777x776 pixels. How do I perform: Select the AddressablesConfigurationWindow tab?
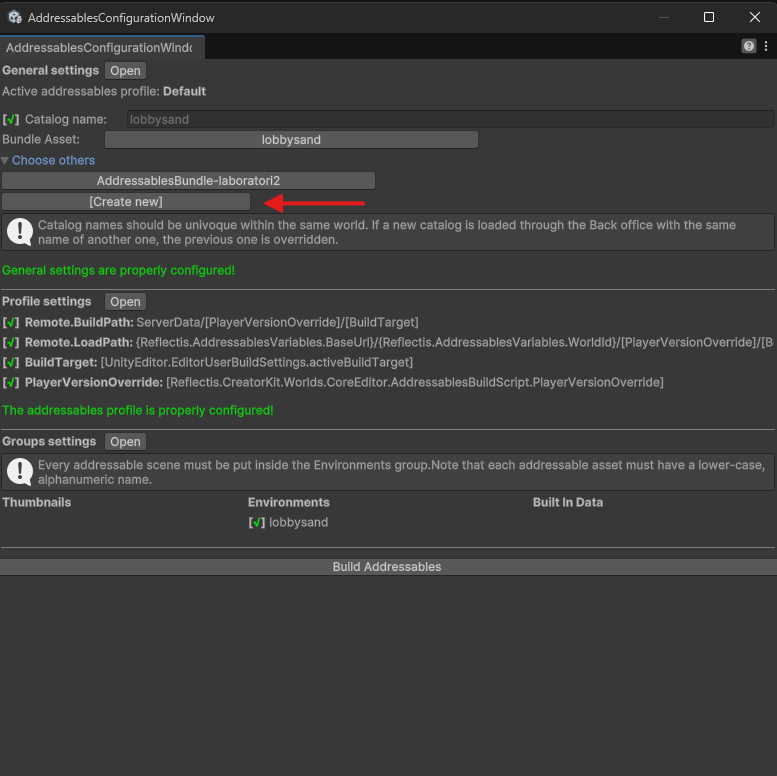102,48
